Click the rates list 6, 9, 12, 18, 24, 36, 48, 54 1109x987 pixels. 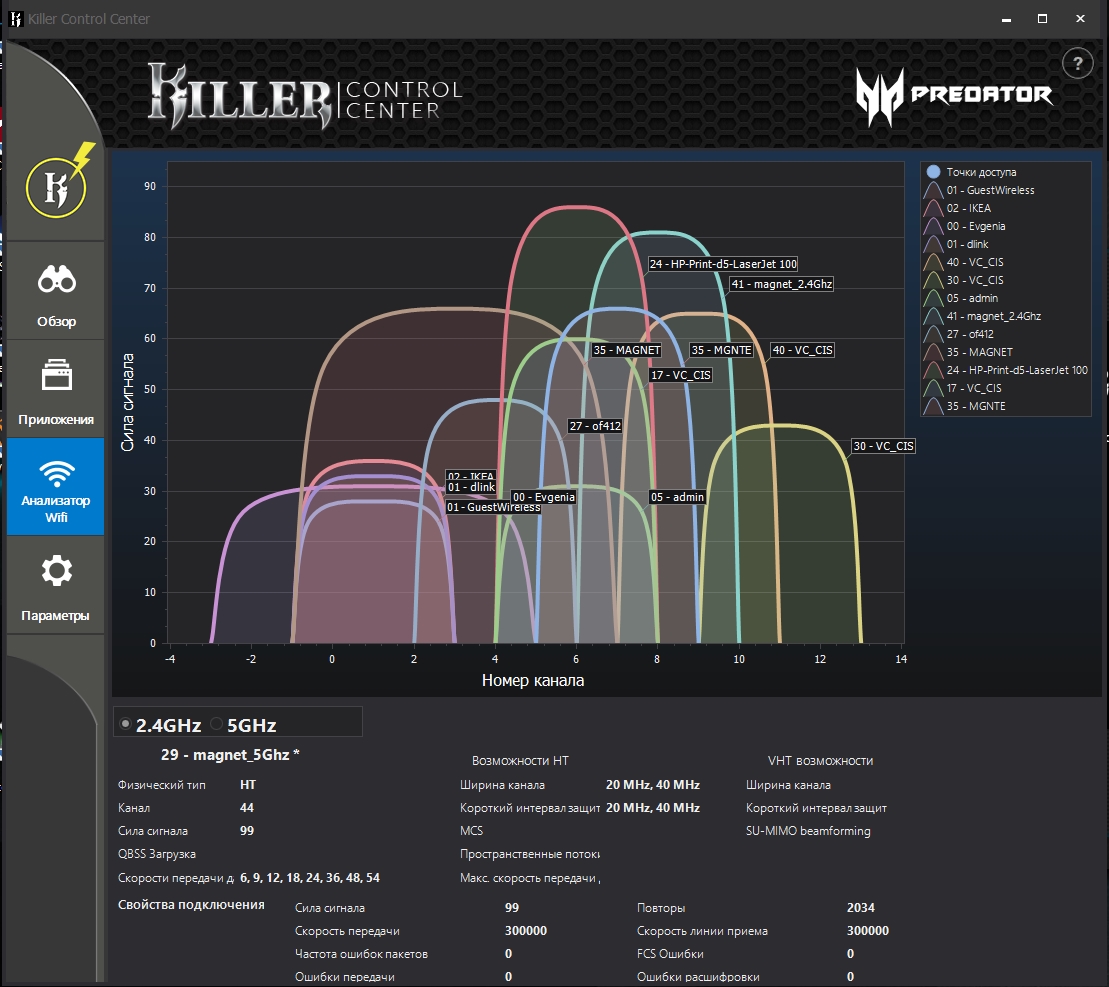tap(310, 877)
